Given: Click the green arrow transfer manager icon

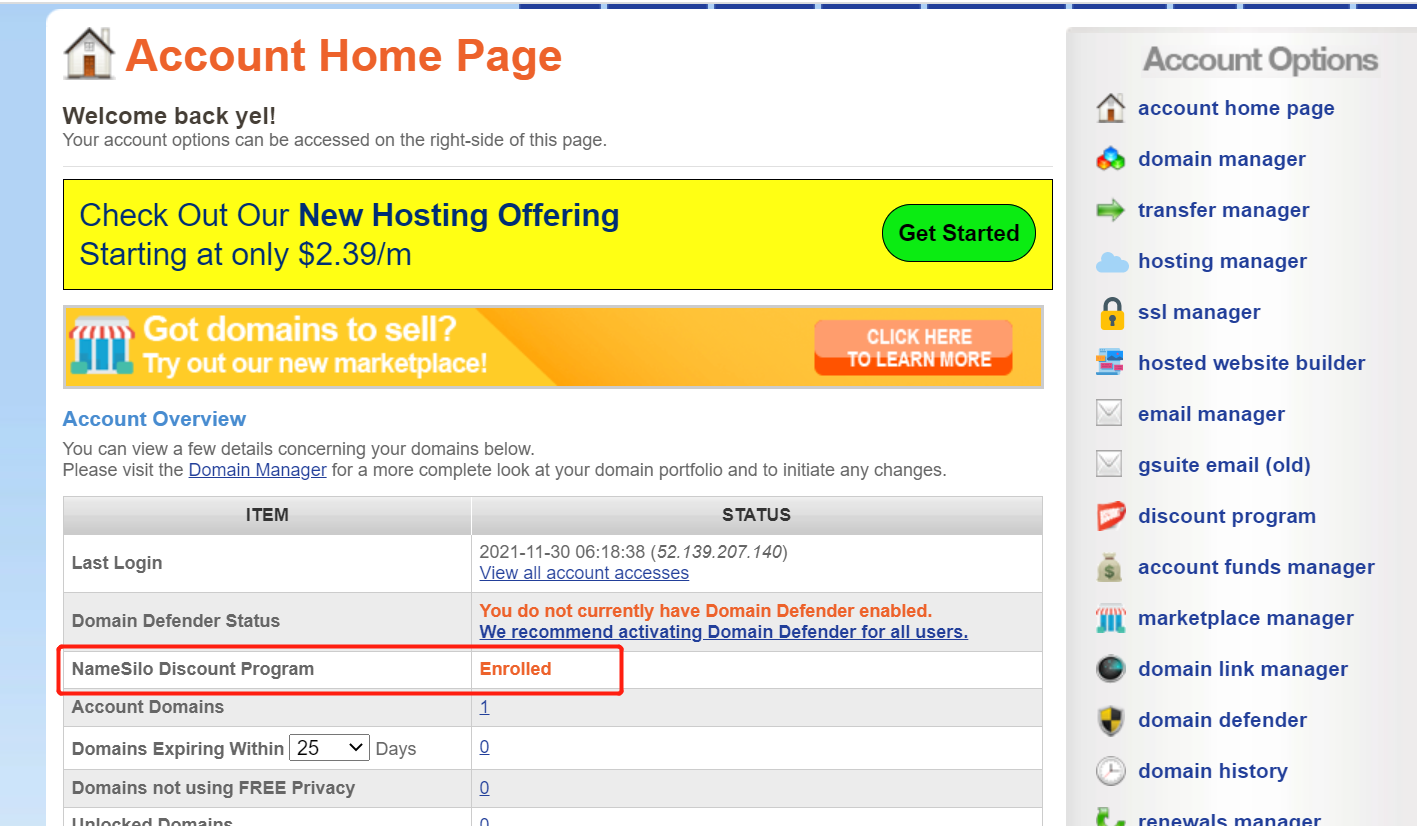Looking at the screenshot, I should [1111, 210].
